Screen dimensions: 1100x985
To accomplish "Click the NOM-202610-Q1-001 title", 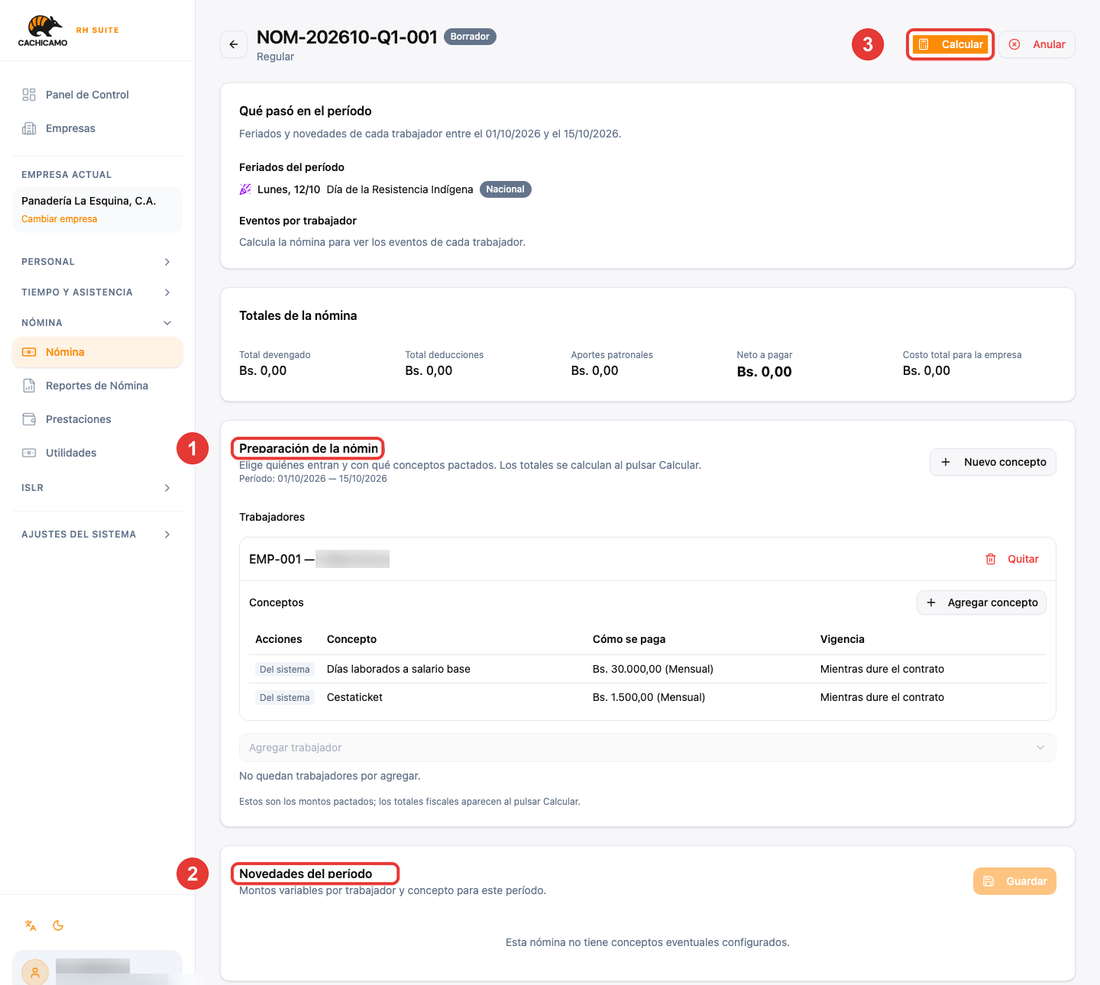I will click(347, 37).
